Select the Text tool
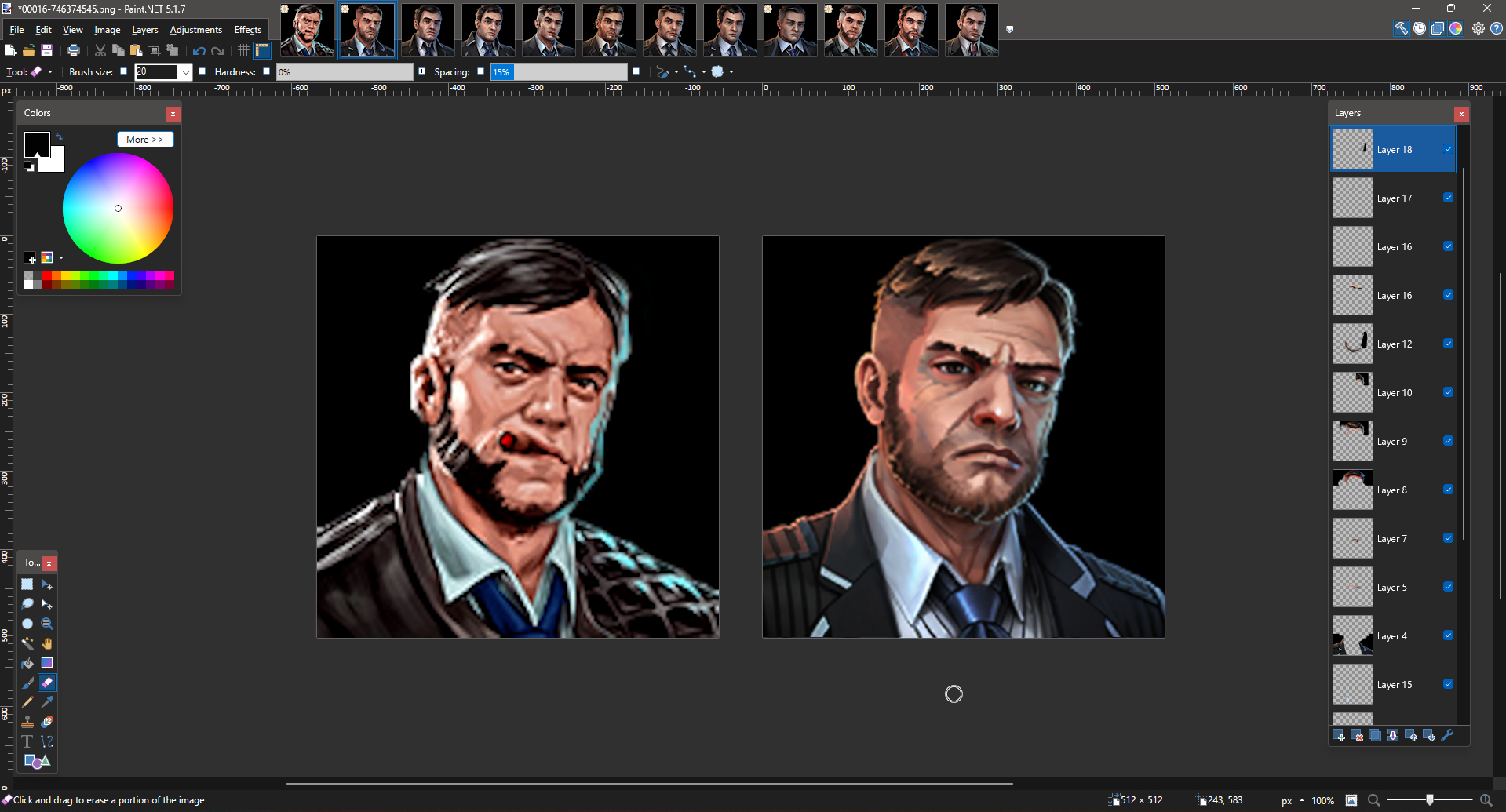1506x812 pixels. pos(27,741)
